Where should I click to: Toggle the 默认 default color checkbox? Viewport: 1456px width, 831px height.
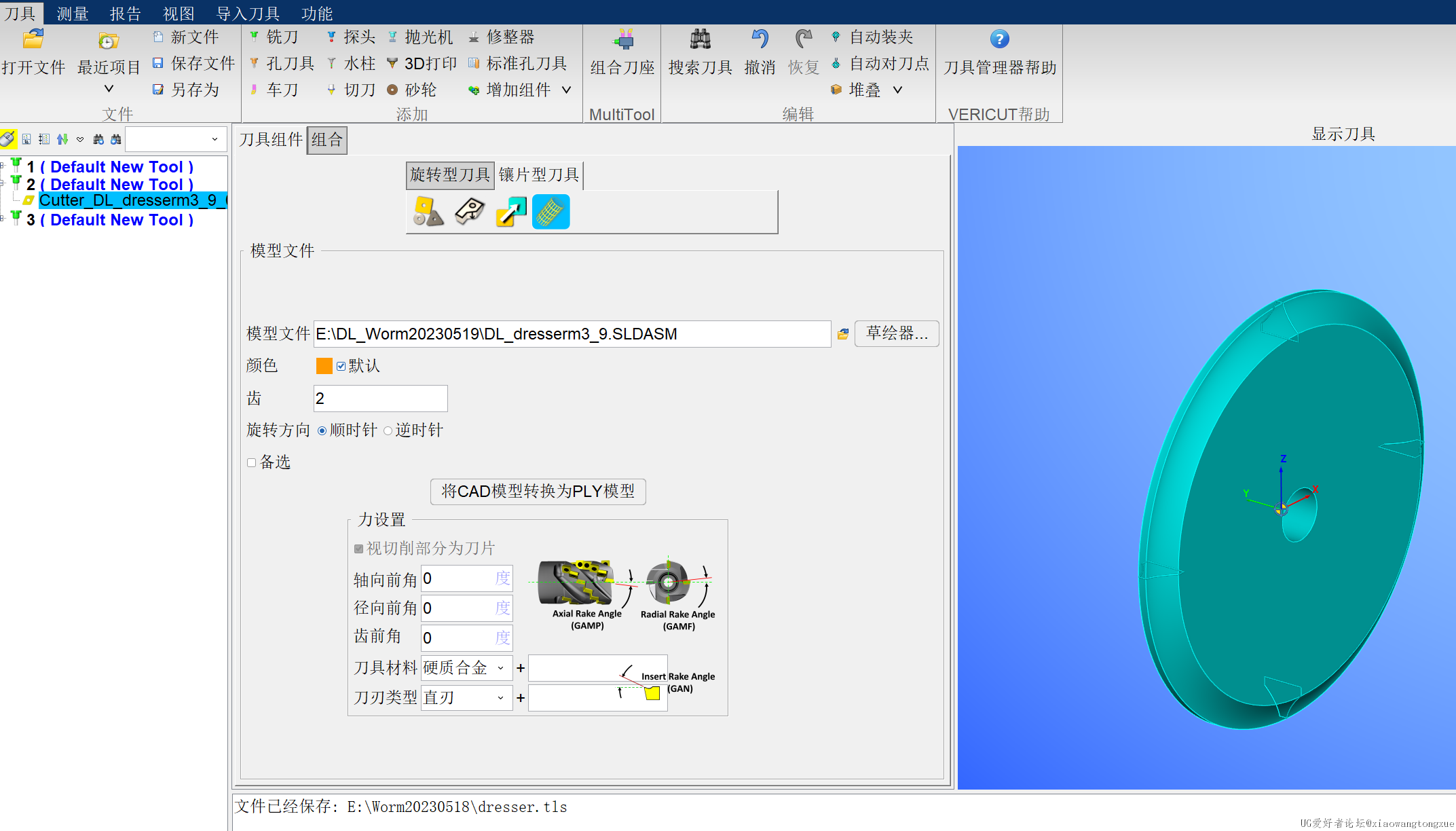[x=341, y=366]
